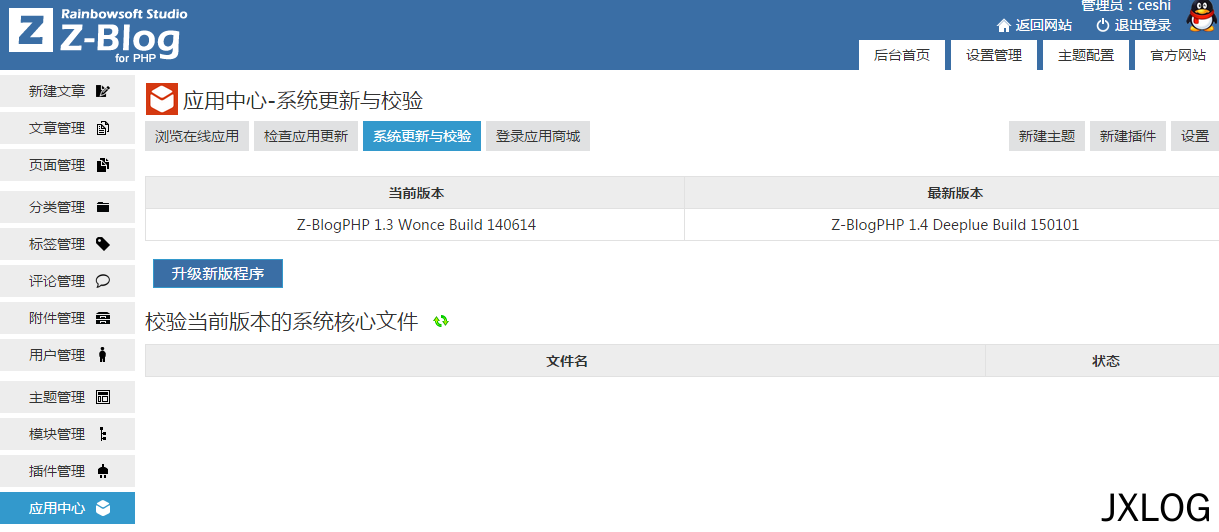Select the 系统更新与校验 sub-tab
This screenshot has width=1219, height=532.
(422, 136)
